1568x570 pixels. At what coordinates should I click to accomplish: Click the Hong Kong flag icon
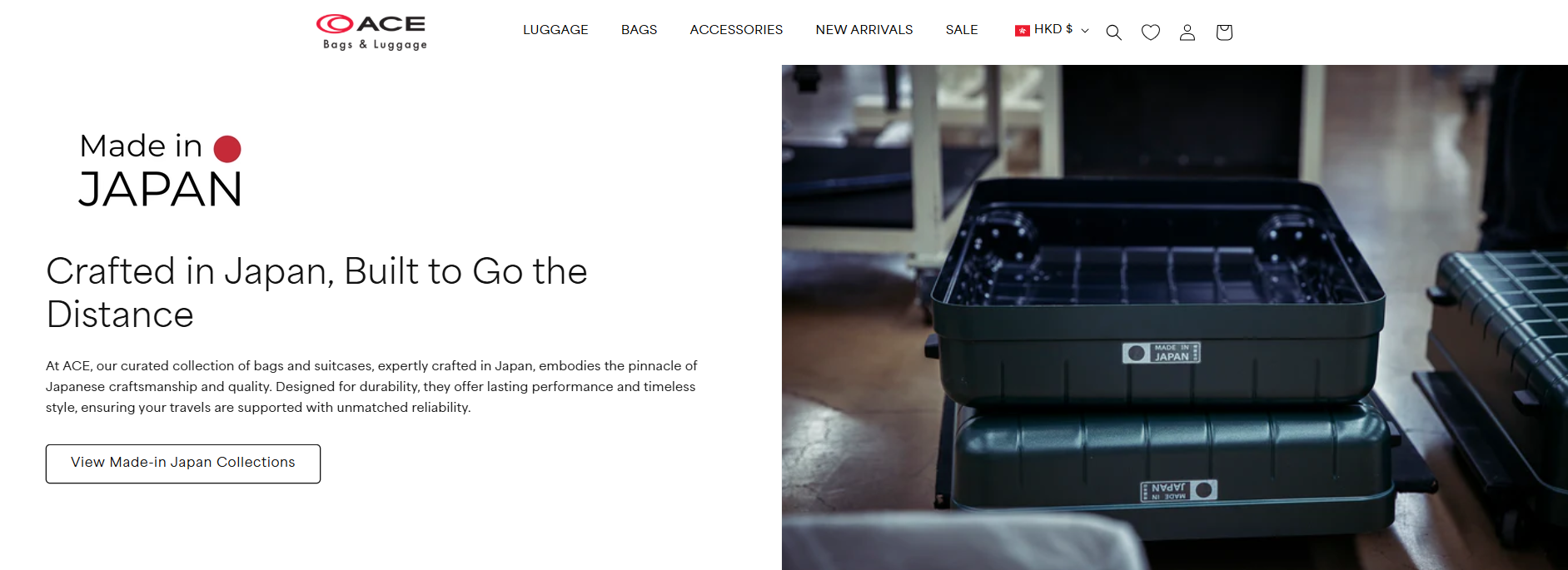1023,31
